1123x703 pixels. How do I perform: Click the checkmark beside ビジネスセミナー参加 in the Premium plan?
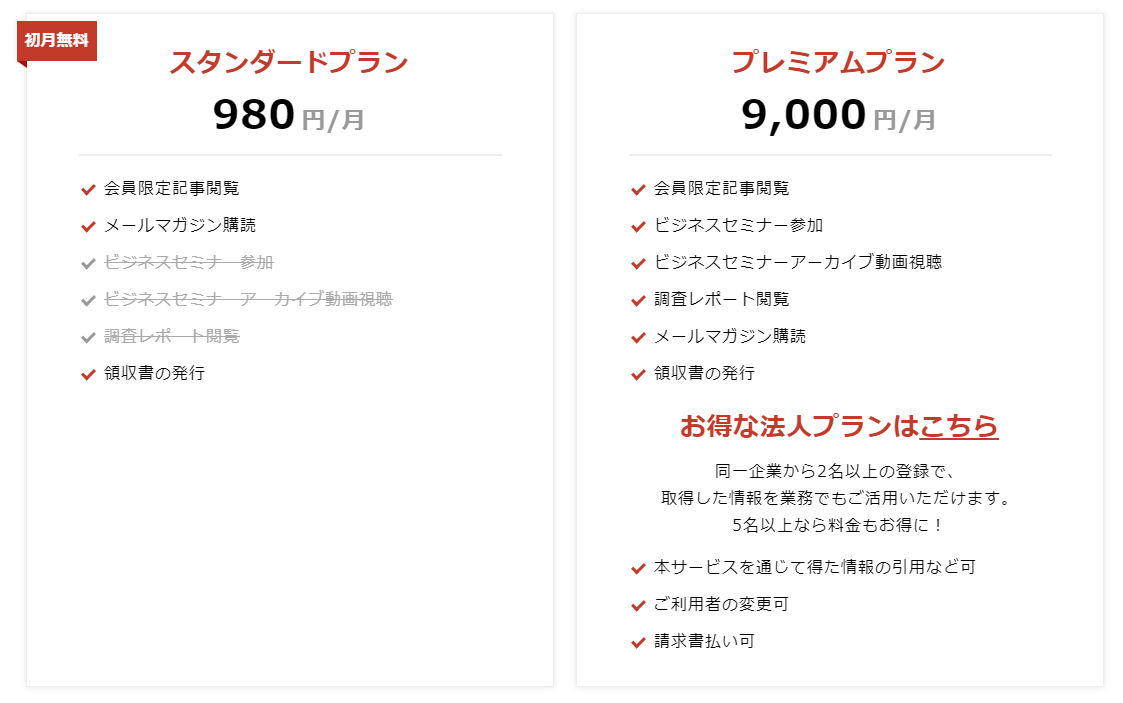(x=638, y=226)
